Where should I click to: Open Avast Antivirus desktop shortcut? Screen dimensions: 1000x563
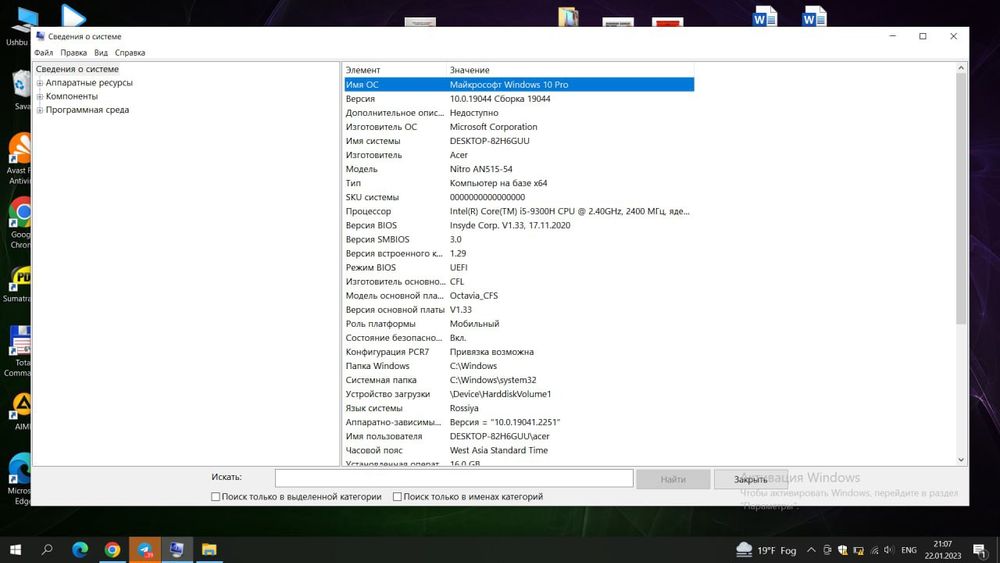(20, 159)
